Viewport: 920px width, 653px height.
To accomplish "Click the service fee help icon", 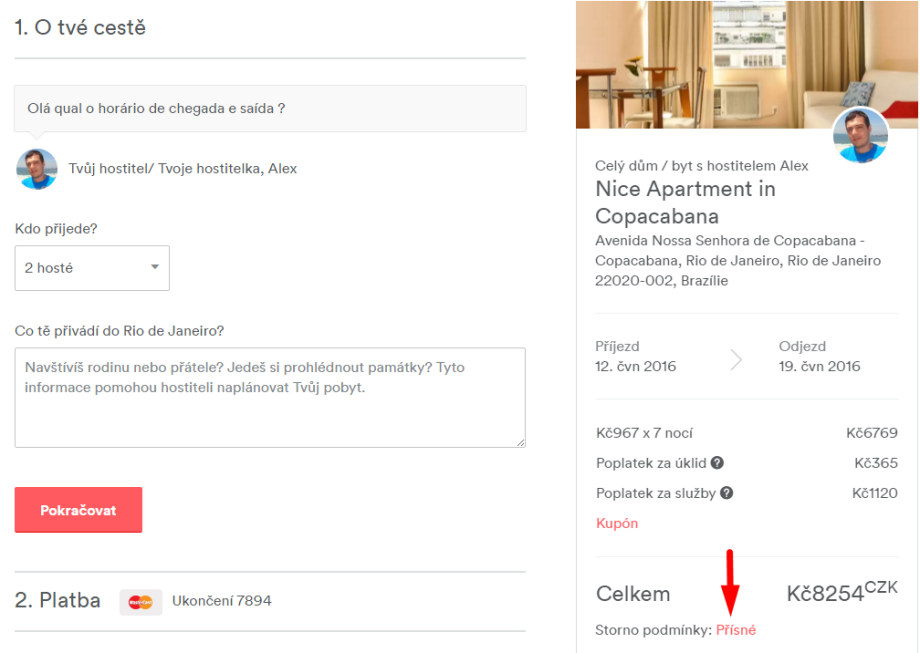I will [727, 493].
